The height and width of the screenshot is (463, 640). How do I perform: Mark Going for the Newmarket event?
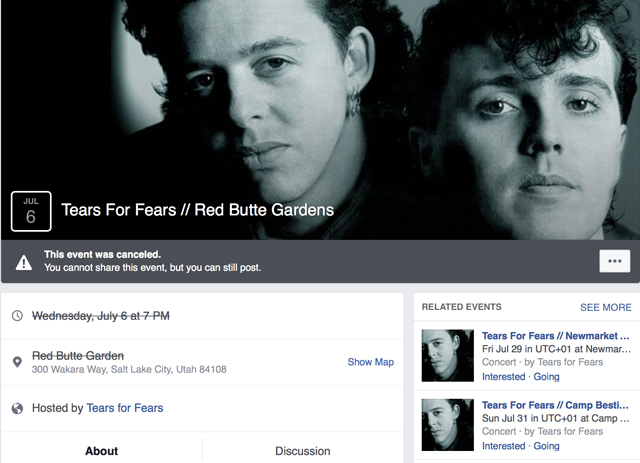(x=546, y=377)
